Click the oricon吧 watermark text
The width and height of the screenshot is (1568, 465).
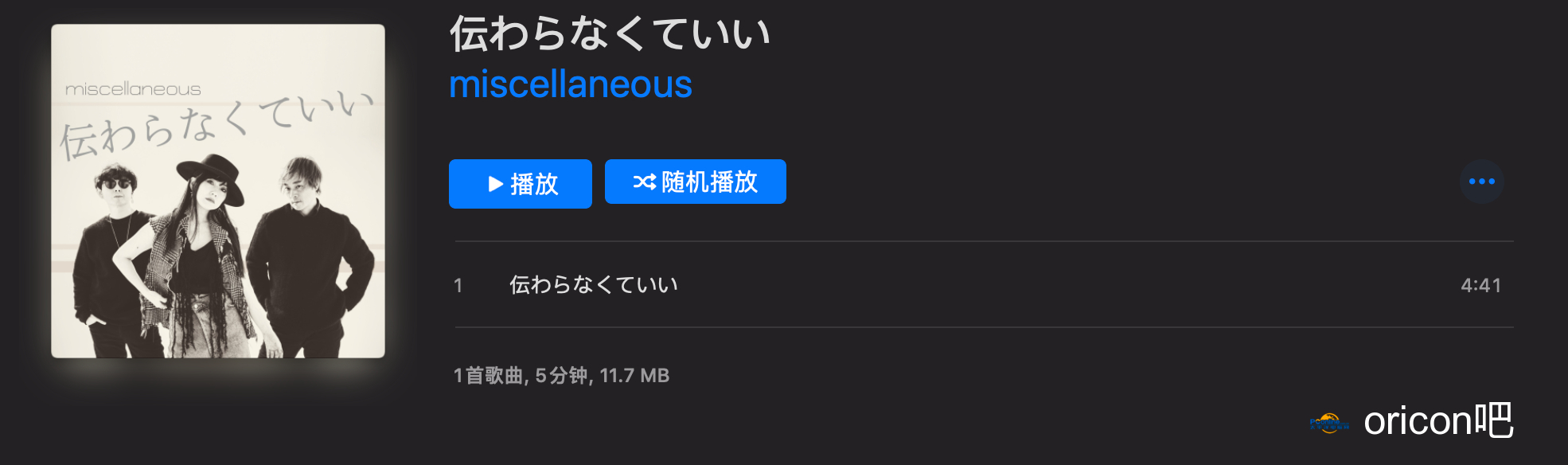pyautogui.click(x=1438, y=420)
